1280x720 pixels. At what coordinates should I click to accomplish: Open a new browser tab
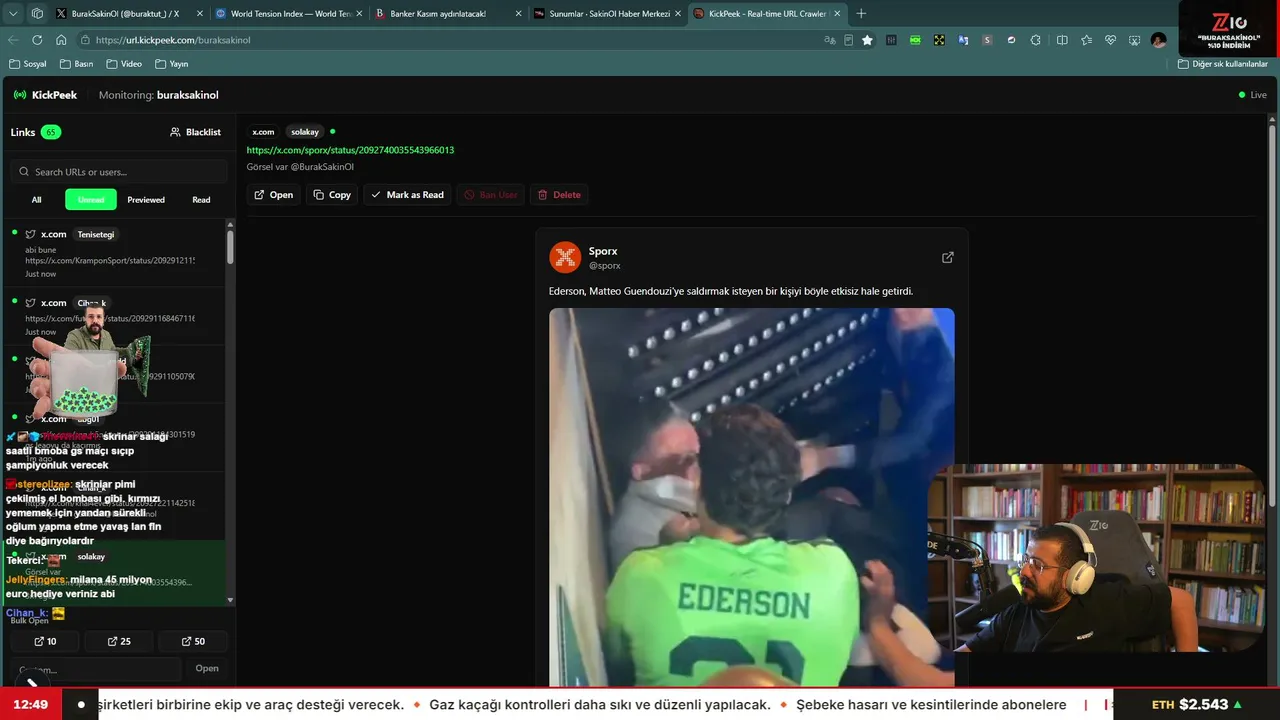pos(861,14)
